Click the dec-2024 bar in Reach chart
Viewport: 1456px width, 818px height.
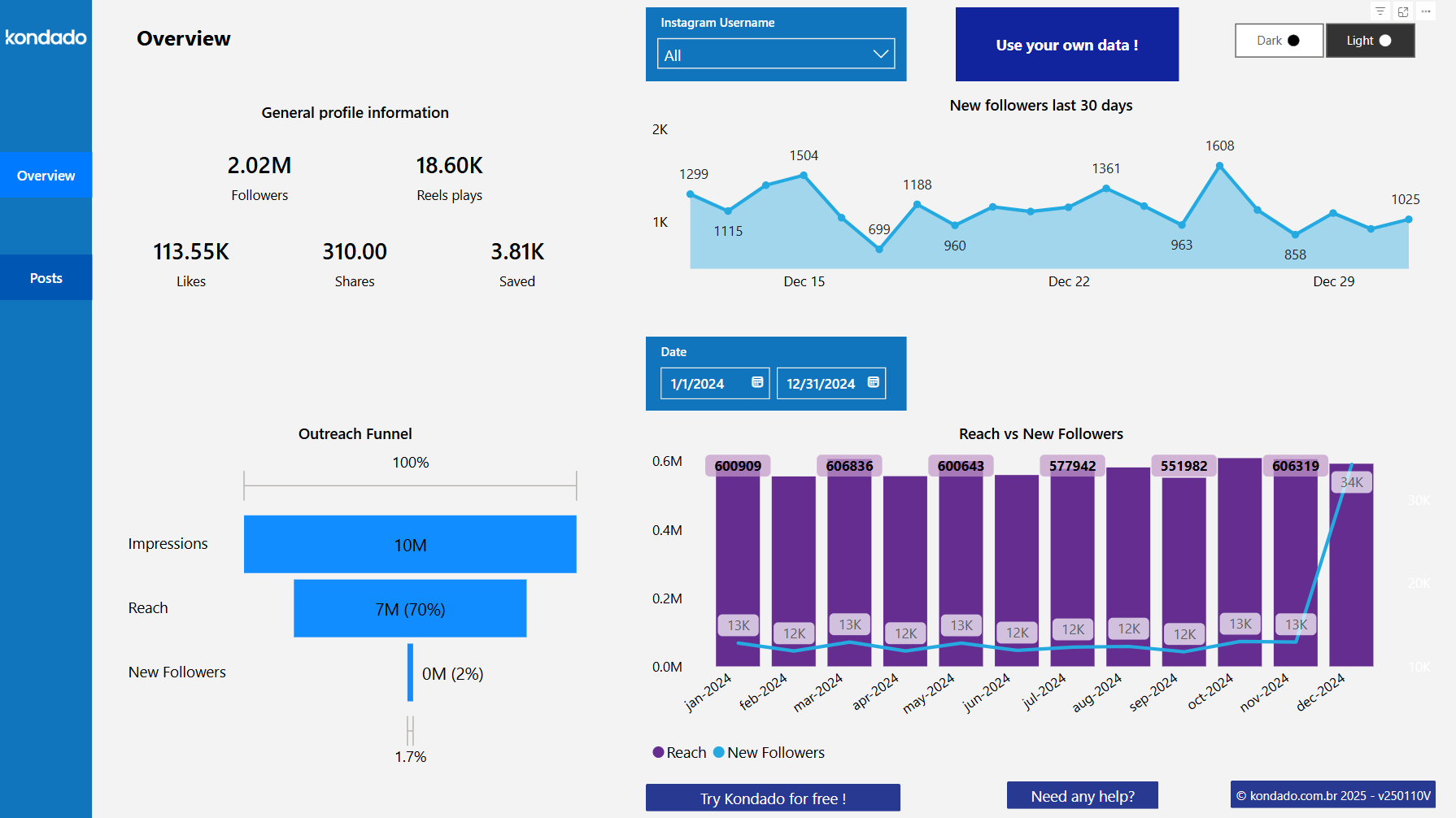click(x=1350, y=569)
